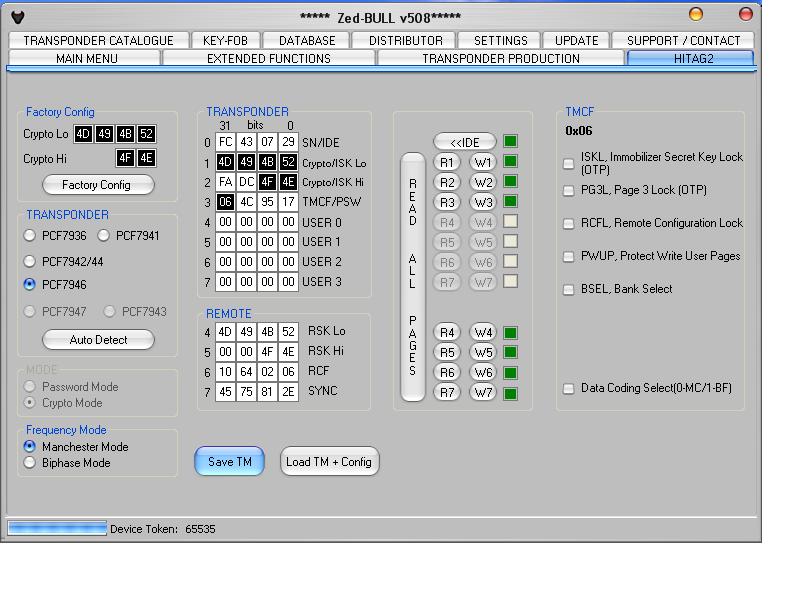Viewport: 800px width, 600px height.
Task: Open SUPPORT / CONTACT tab
Action: pos(683,40)
